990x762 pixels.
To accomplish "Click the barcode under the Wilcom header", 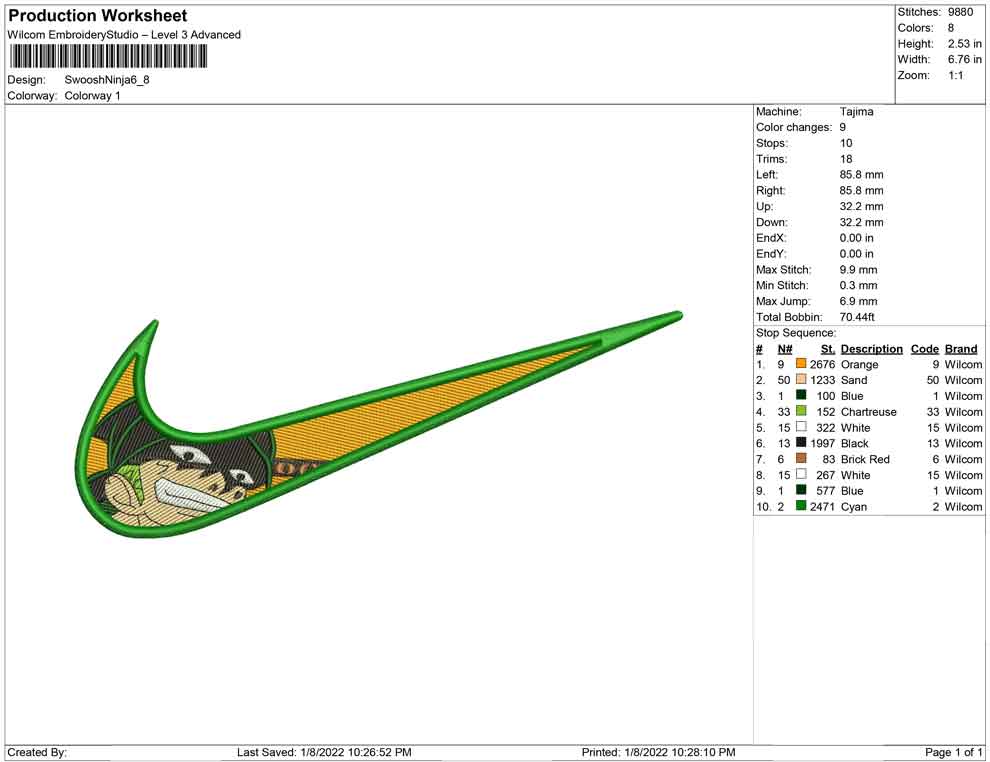I will [107, 55].
